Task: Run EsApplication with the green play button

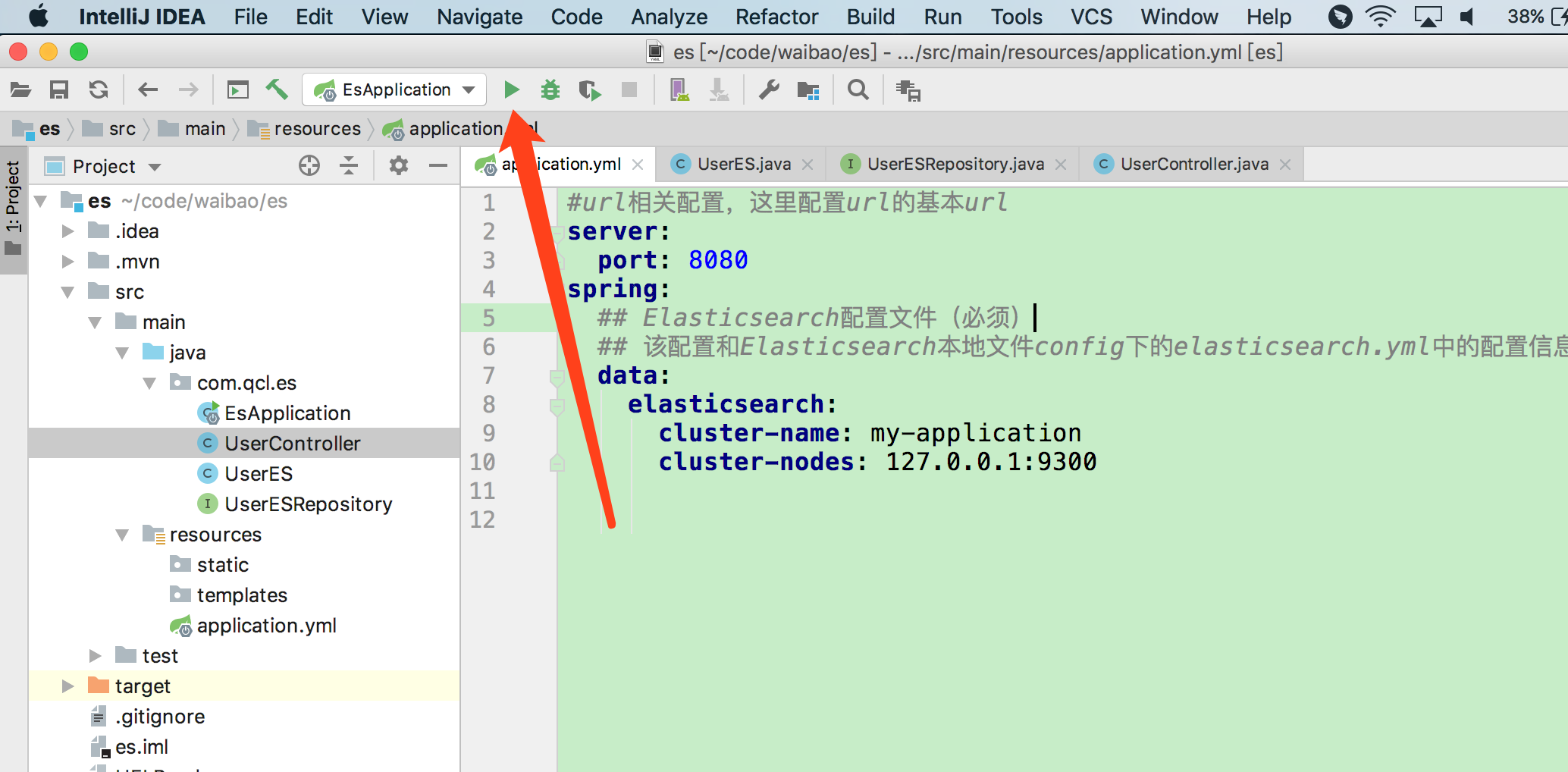Action: point(512,89)
